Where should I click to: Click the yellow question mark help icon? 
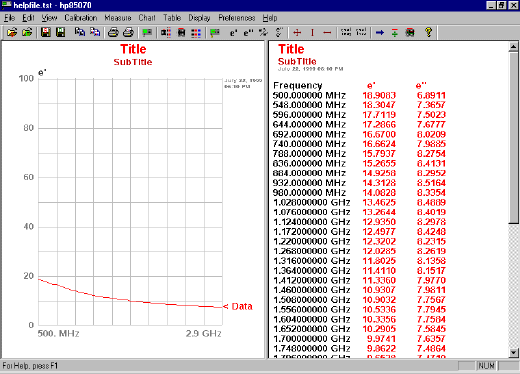(x=429, y=32)
